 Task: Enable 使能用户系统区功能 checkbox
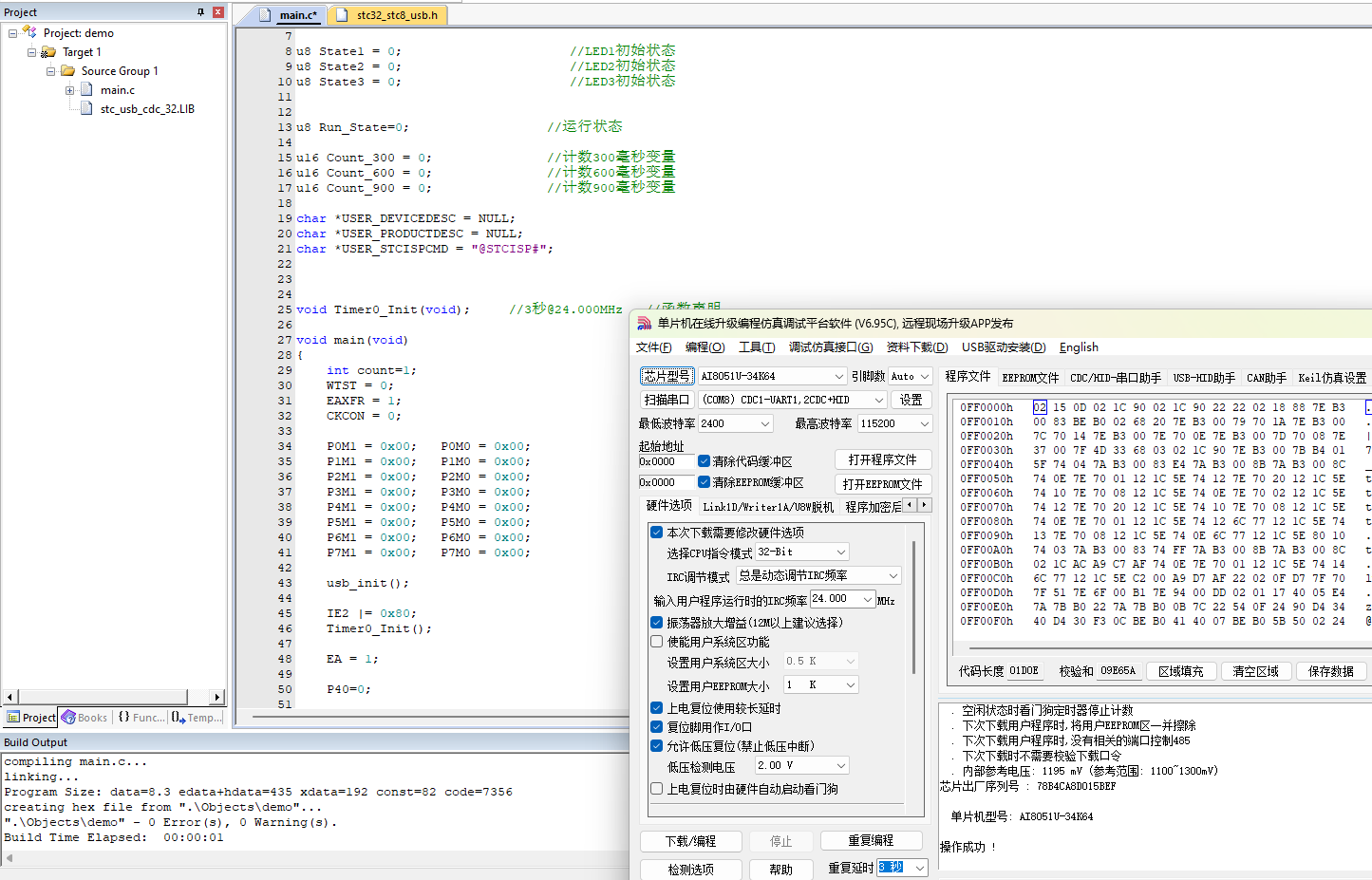(x=656, y=642)
